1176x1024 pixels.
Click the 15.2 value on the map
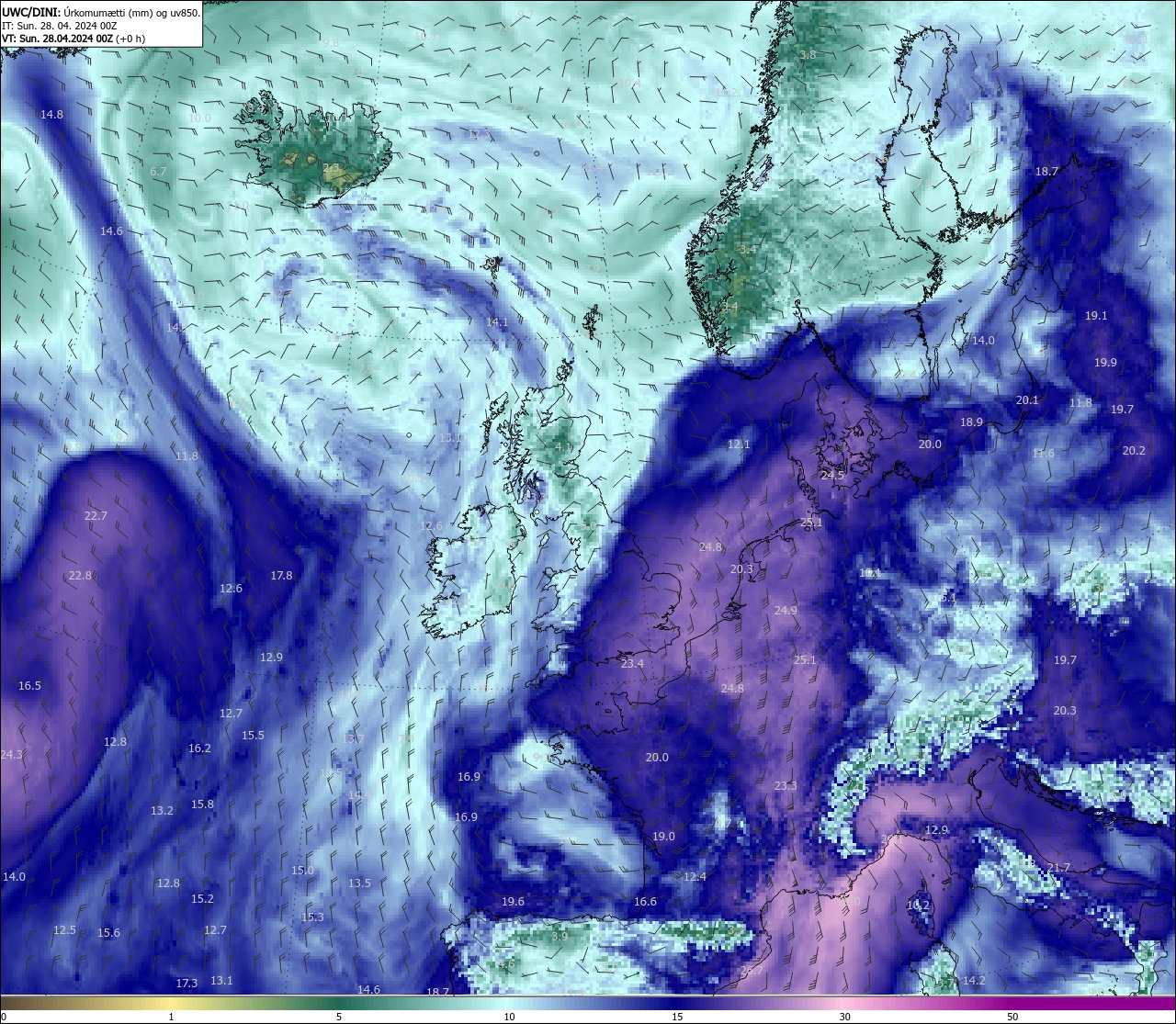202,899
